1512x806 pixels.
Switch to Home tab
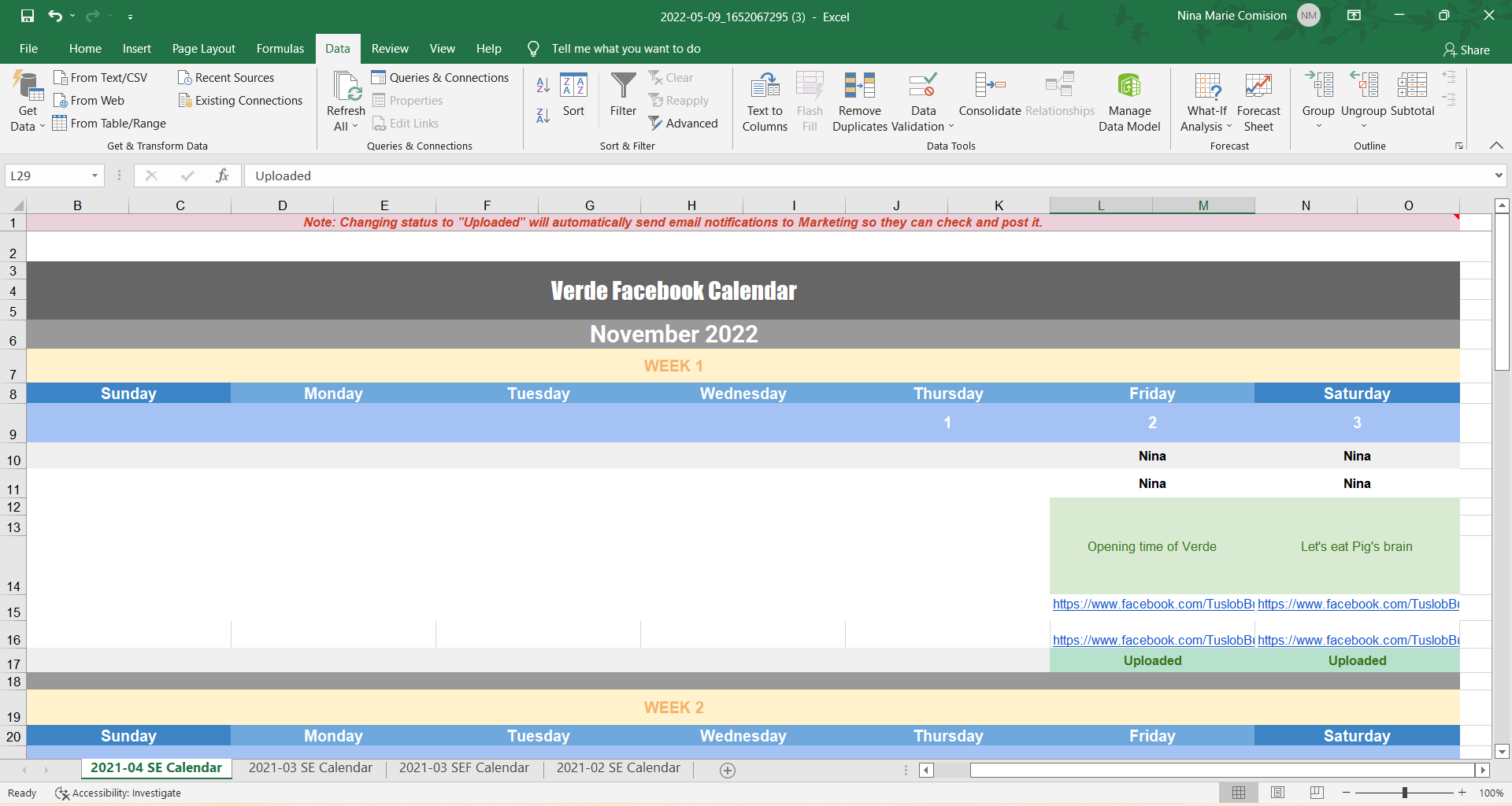(85, 49)
